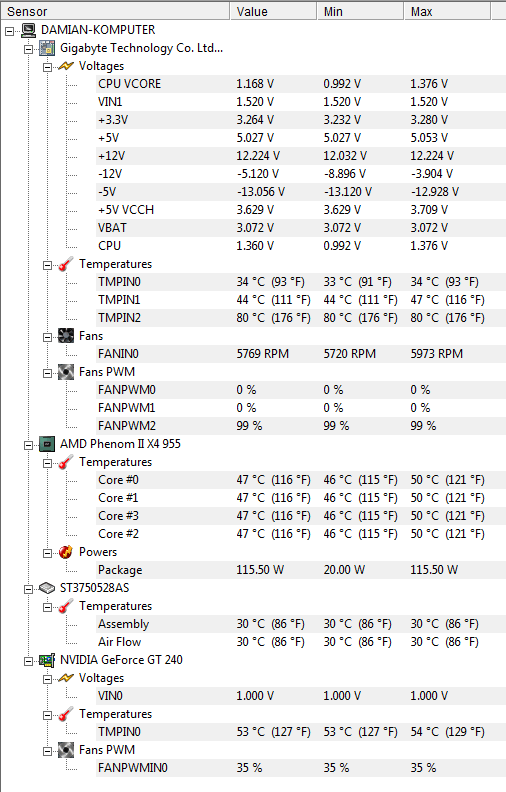Click the Value column header
The width and height of the screenshot is (506, 792).
click(274, 11)
